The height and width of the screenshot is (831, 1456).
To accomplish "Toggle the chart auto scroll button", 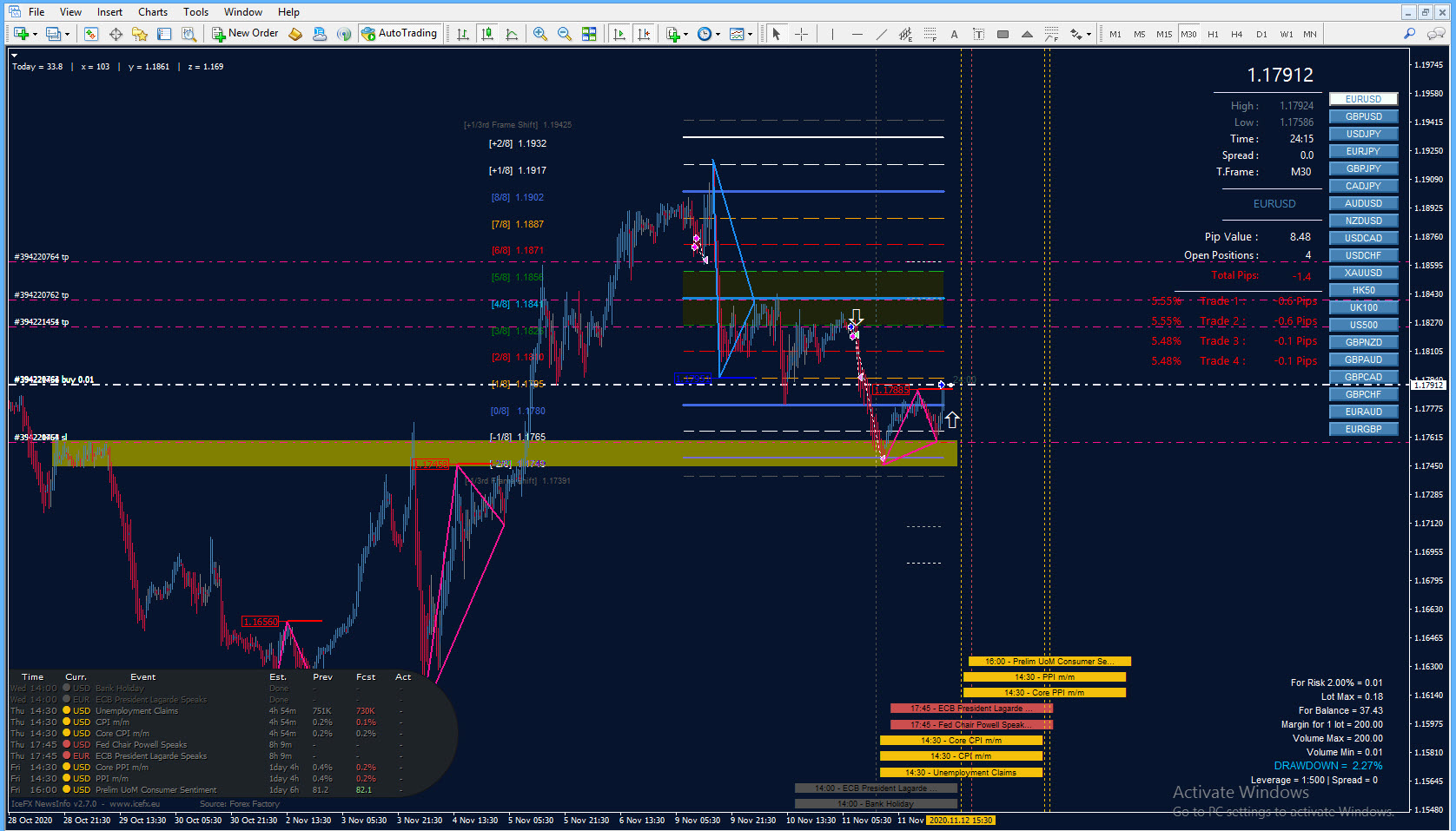I will coord(619,34).
